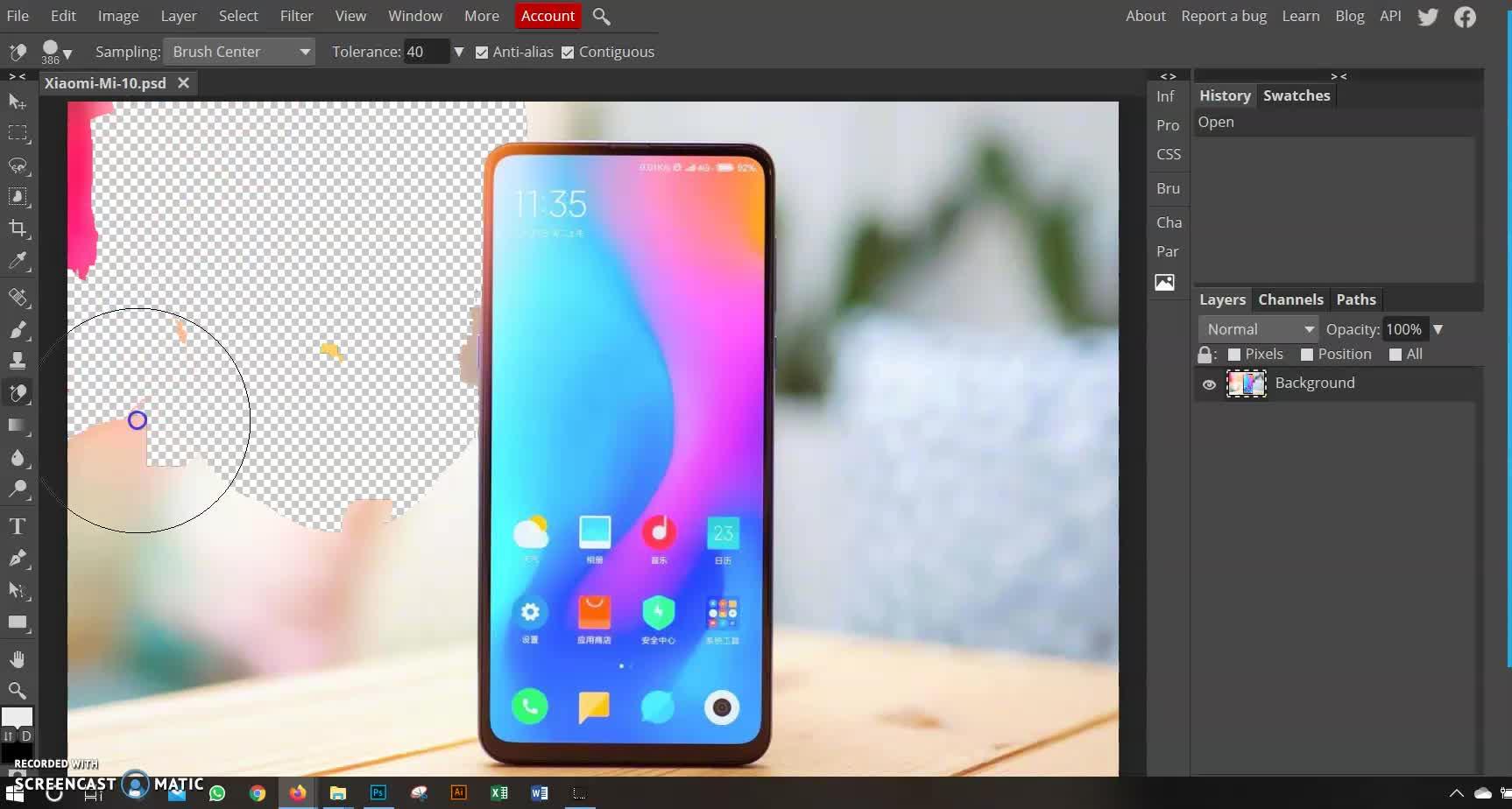This screenshot has width=1512, height=809.
Task: Open the CSS side panel
Action: pos(1169,154)
